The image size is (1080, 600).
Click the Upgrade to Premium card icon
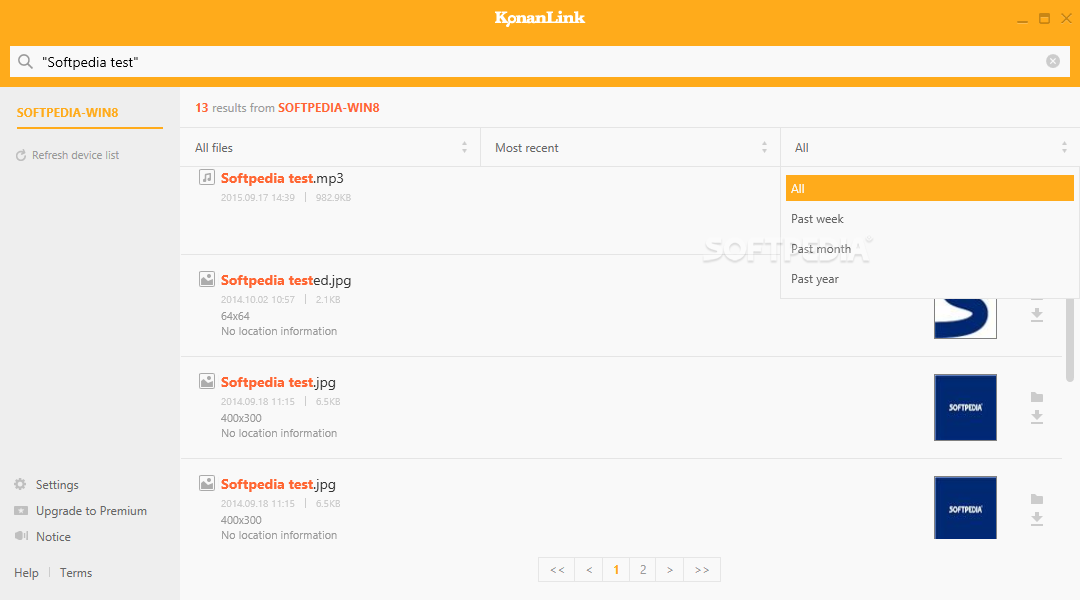coord(21,510)
